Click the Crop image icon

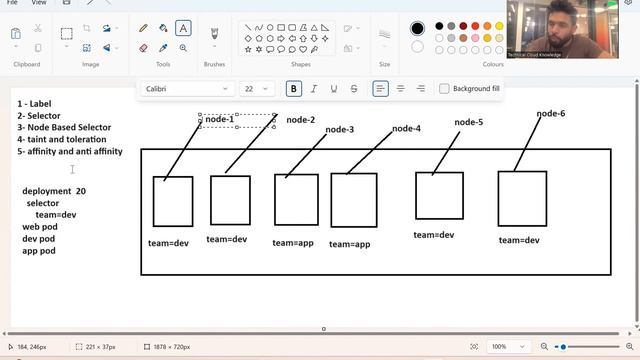click(x=87, y=28)
